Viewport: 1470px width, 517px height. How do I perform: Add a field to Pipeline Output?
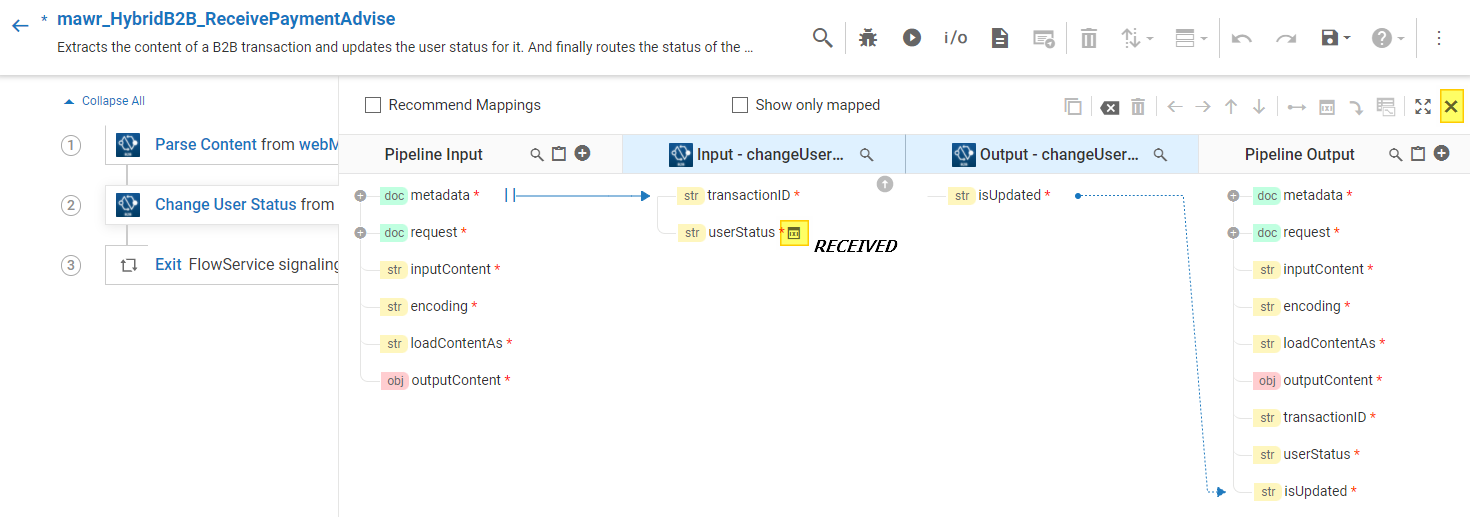tap(1441, 154)
